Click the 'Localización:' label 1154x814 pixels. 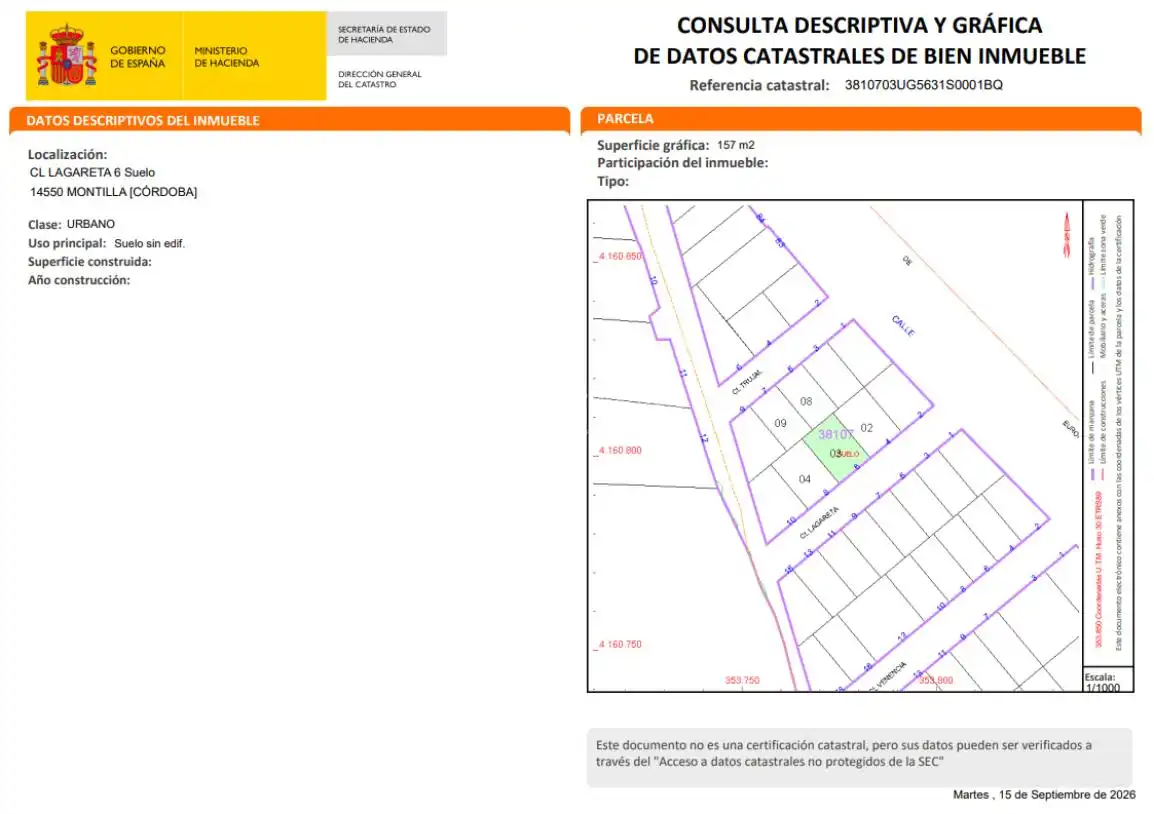68,155
